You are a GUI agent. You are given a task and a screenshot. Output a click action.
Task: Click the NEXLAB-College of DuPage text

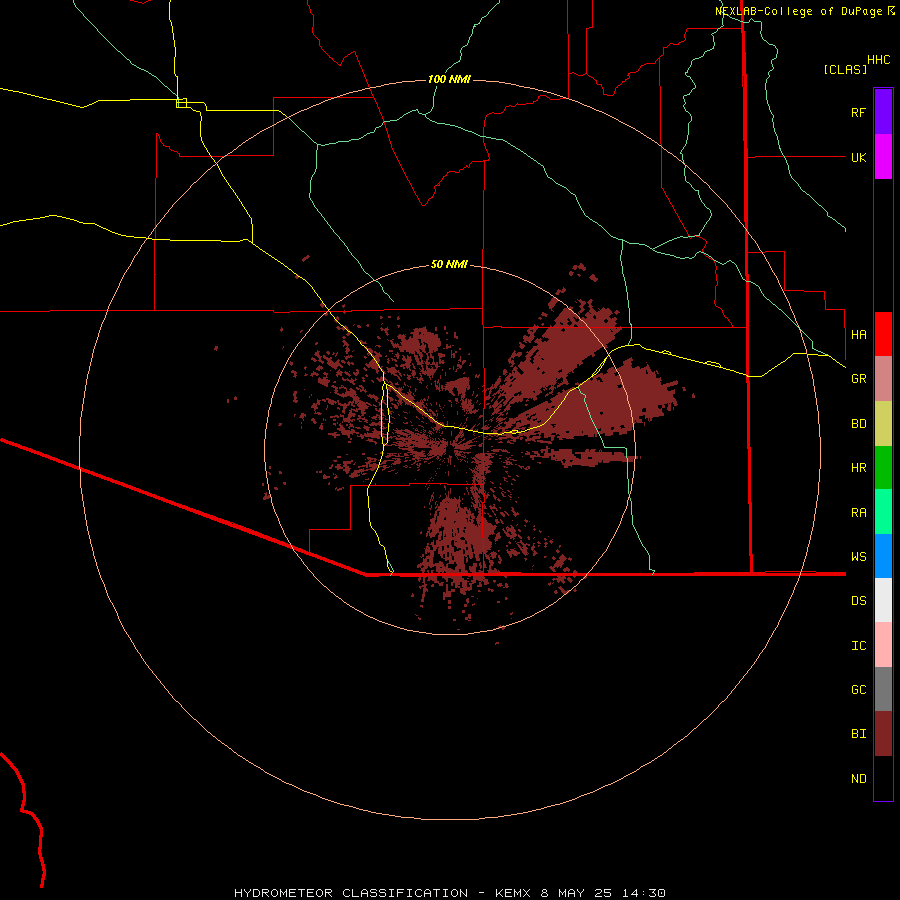pyautogui.click(x=798, y=11)
